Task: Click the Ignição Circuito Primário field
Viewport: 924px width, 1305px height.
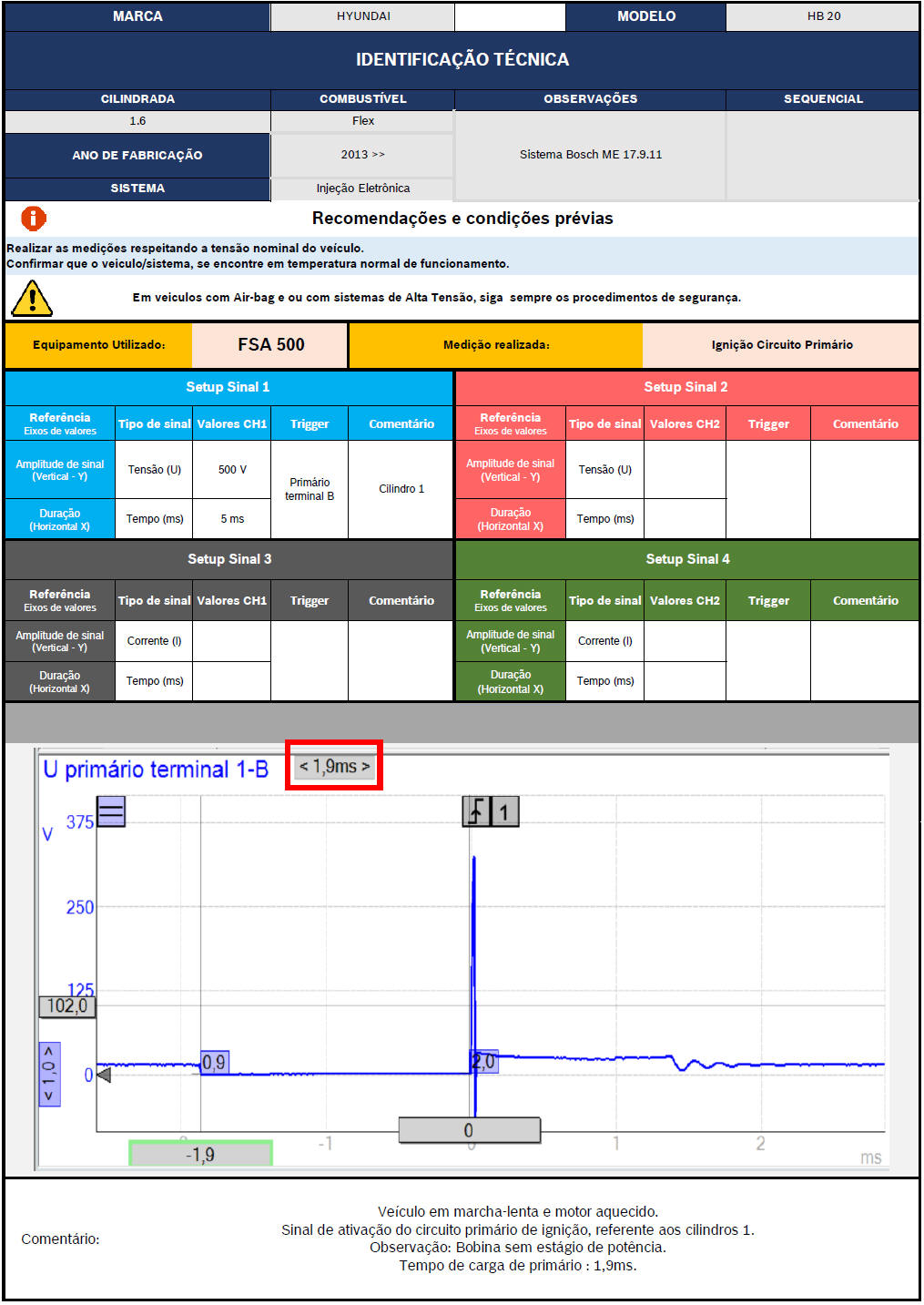Action: click(x=781, y=345)
